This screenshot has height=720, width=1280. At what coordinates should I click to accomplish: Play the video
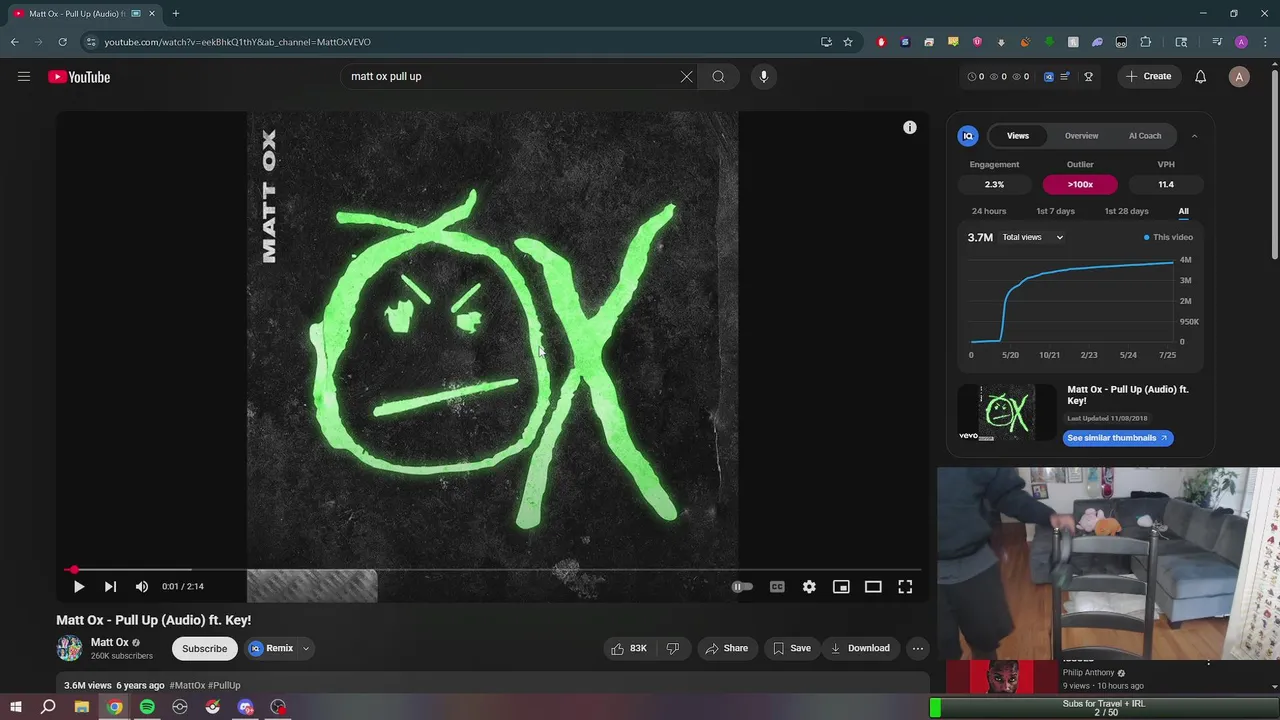[x=79, y=587]
